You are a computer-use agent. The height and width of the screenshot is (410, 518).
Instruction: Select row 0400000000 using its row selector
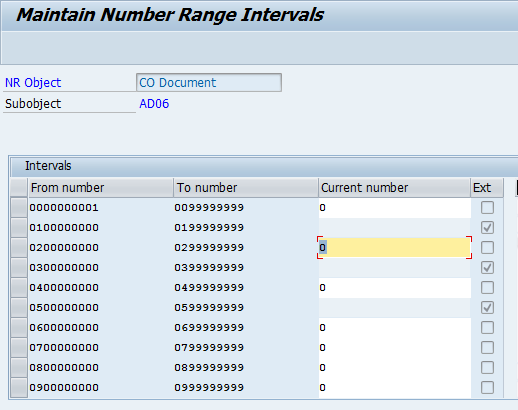coord(19,288)
